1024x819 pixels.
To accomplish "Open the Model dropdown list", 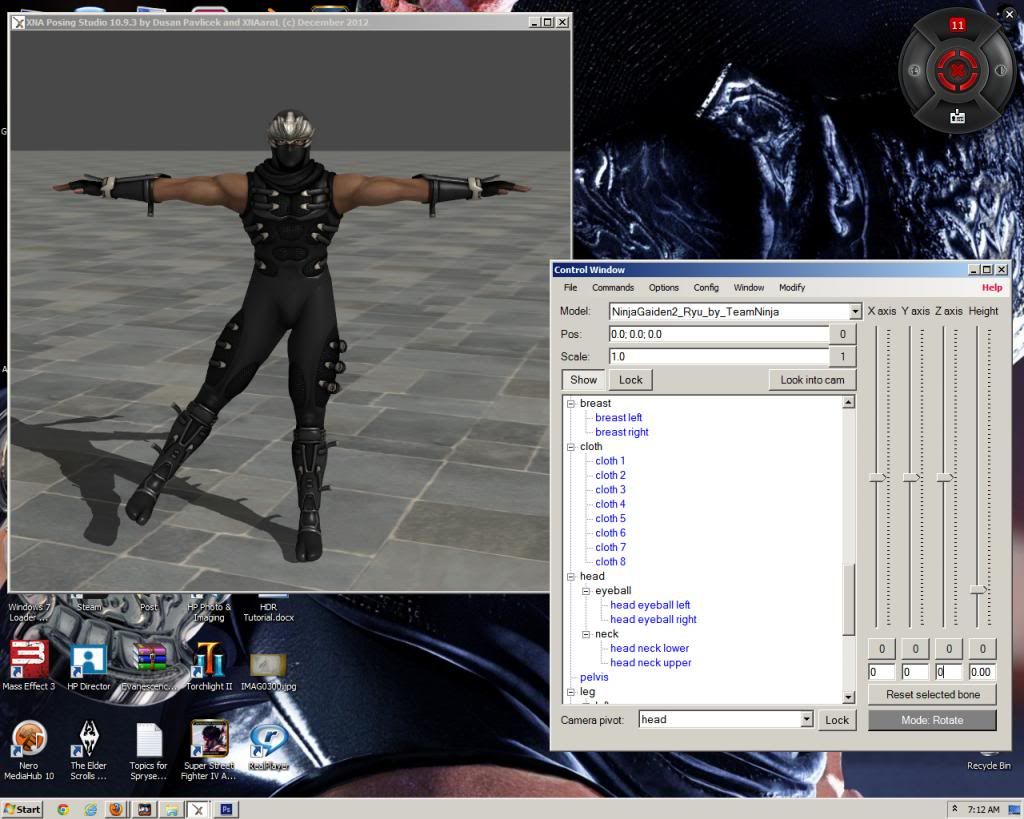I will [x=855, y=312].
